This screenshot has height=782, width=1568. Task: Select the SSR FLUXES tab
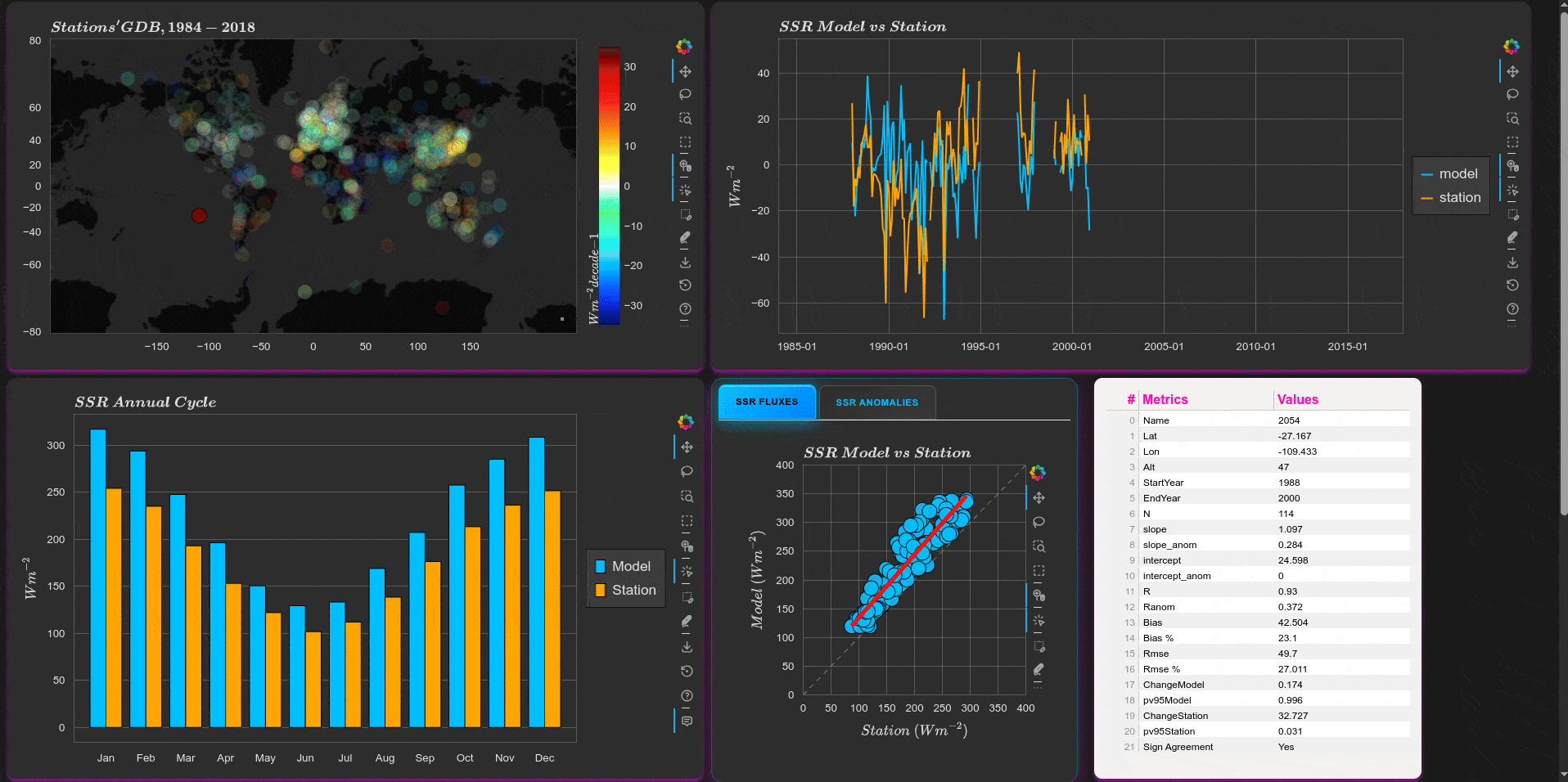coord(766,402)
